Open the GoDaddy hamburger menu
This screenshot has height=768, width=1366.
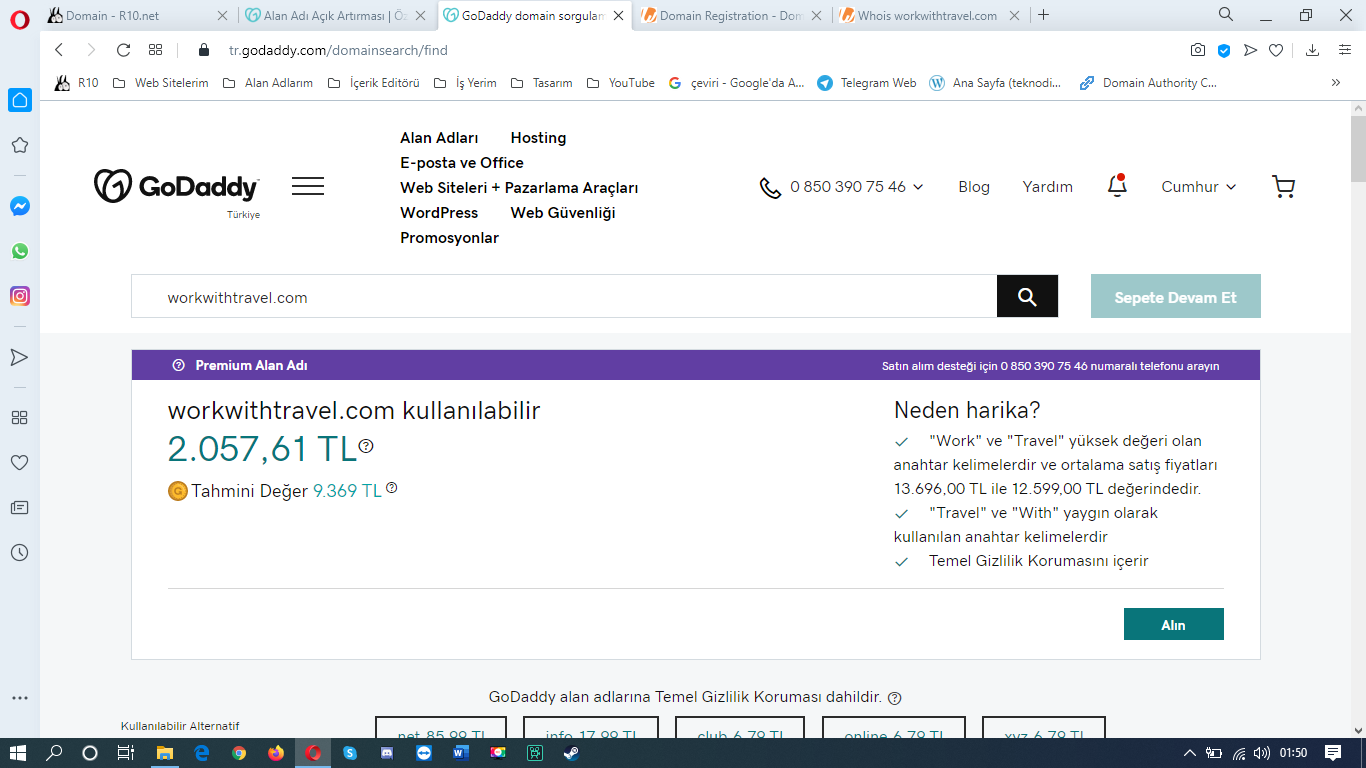[x=308, y=186]
